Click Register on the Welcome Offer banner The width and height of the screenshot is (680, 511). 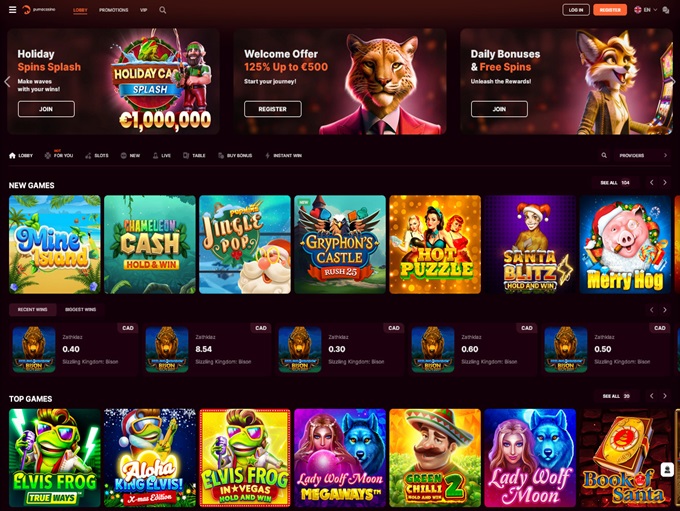(273, 109)
